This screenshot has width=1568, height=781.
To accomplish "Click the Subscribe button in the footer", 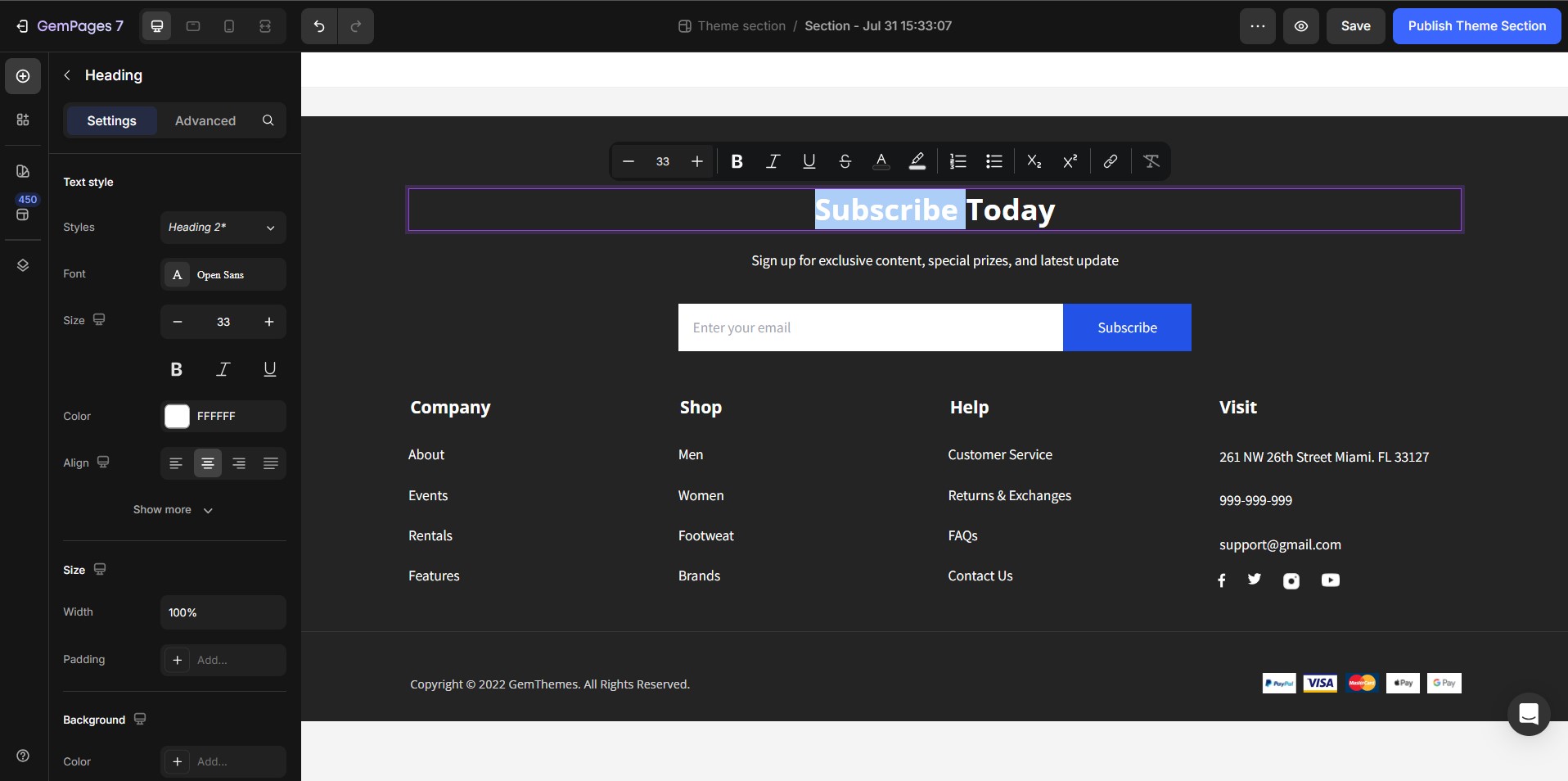I will click(x=1127, y=327).
